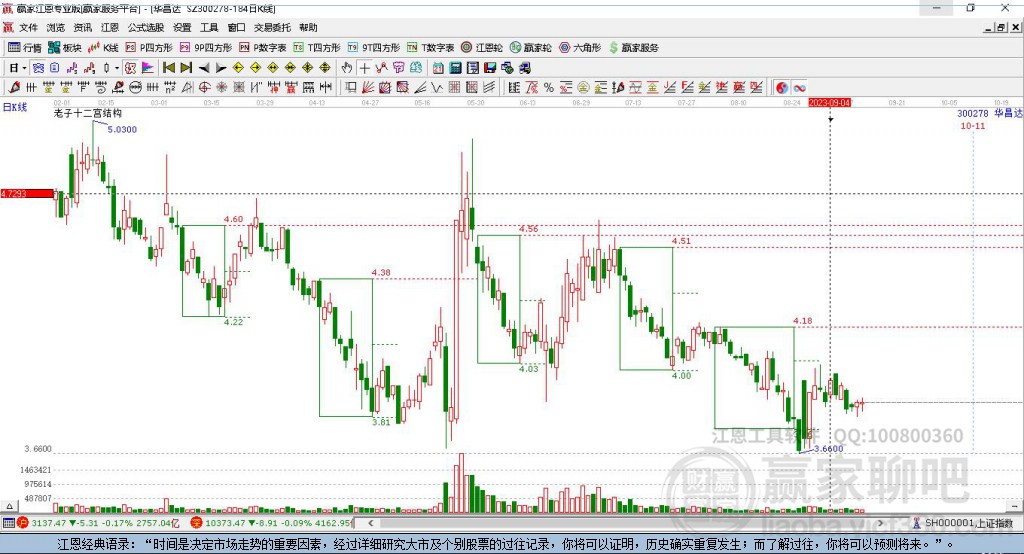
Task: Click the floppy disk save icon
Action: [490, 68]
